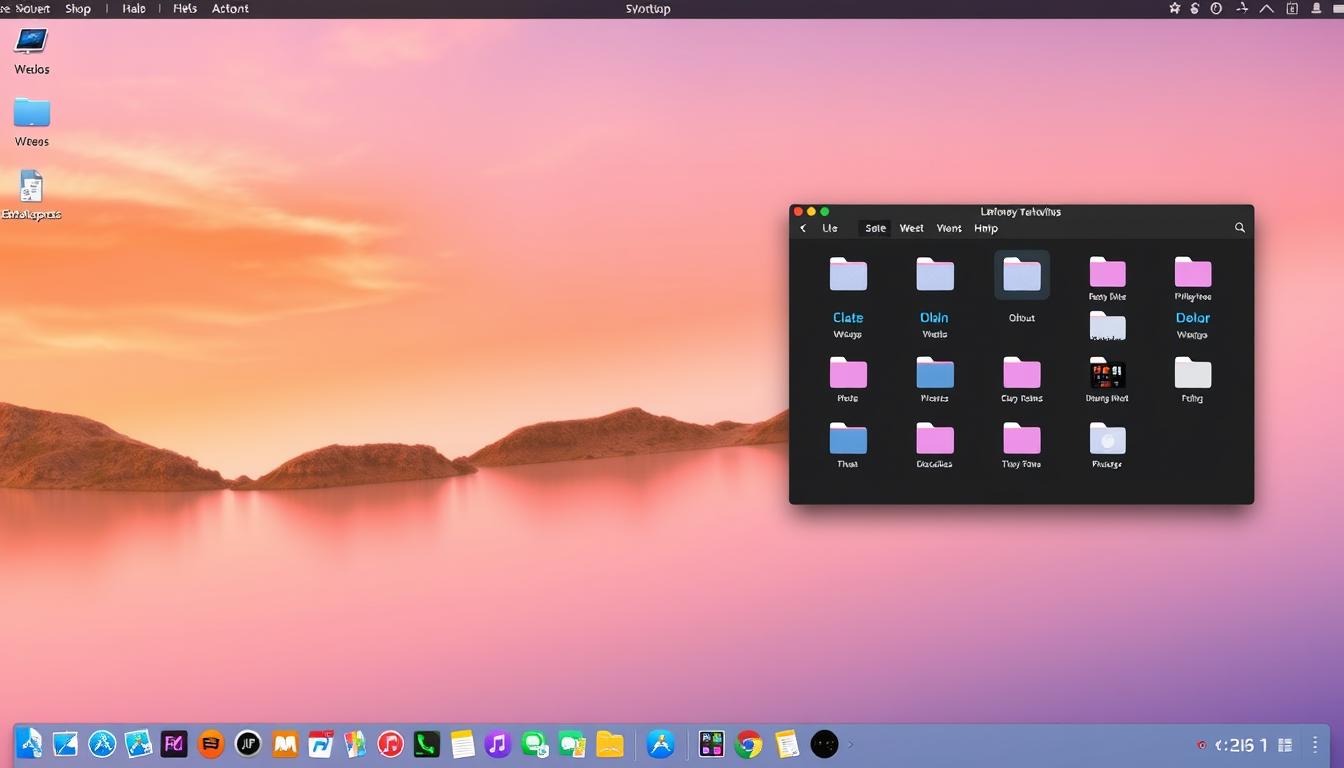This screenshot has width=1344, height=768.
Task: Open the "Sole" menu in file window
Action: (875, 228)
